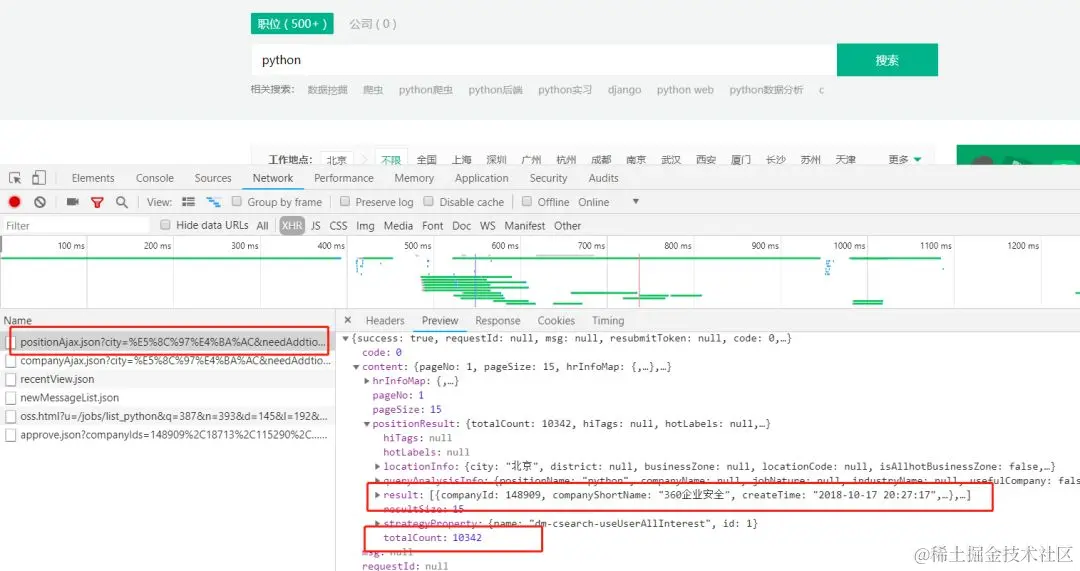Click the Name column header
The height and width of the screenshot is (571, 1080).
[x=18, y=320]
